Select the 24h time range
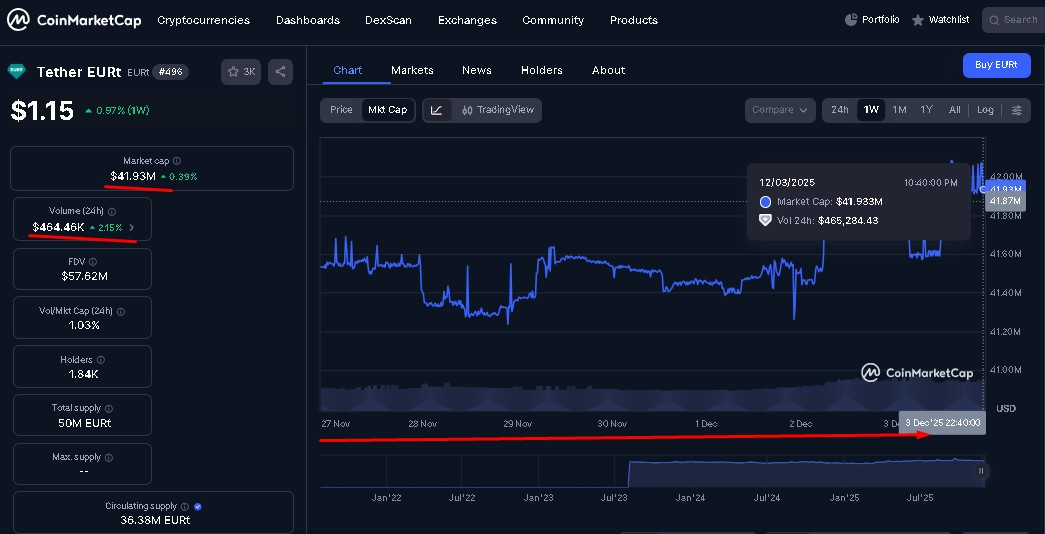Screen dimensions: 1045x534 [x=840, y=110]
